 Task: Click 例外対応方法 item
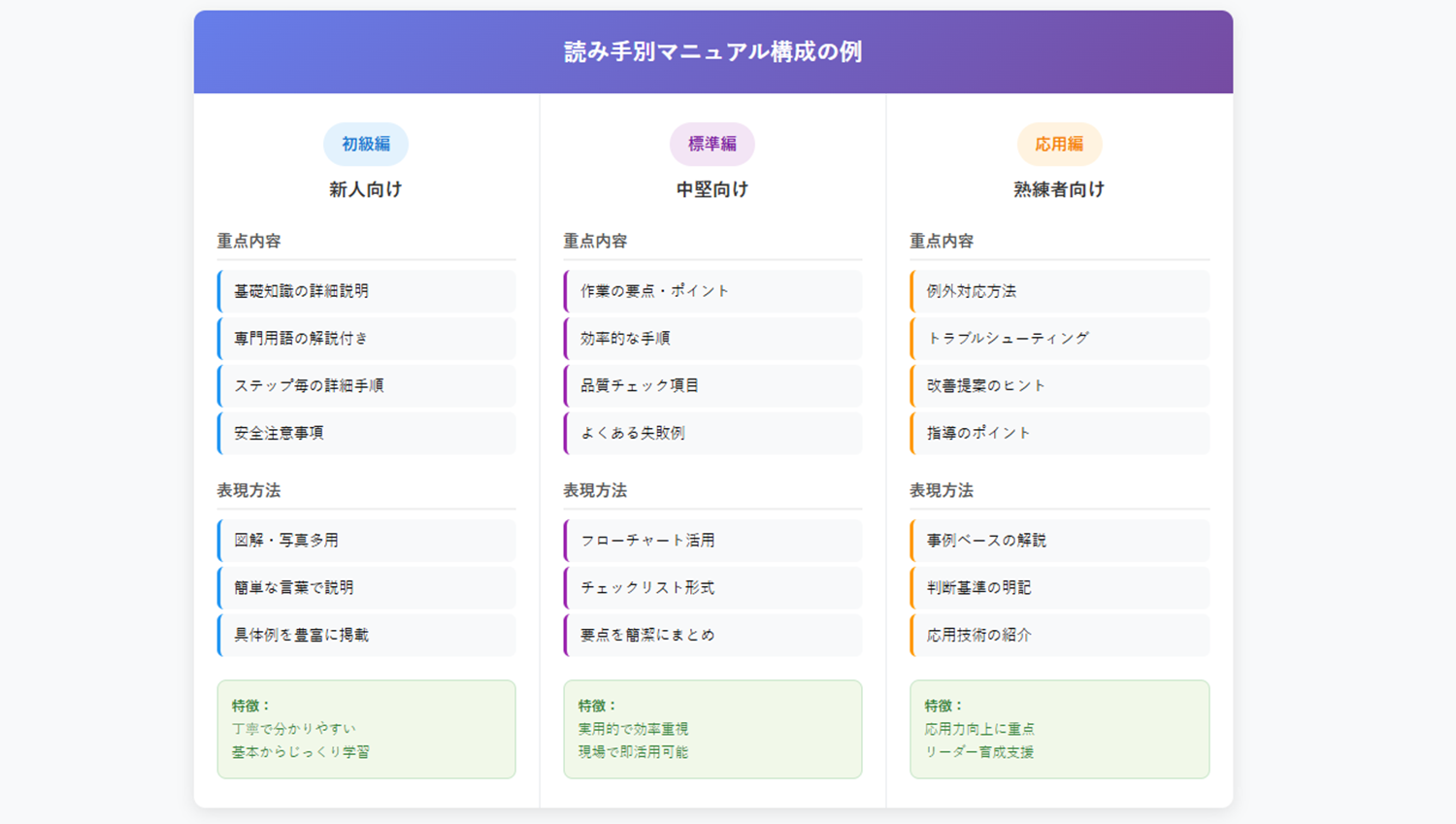[1060, 291]
